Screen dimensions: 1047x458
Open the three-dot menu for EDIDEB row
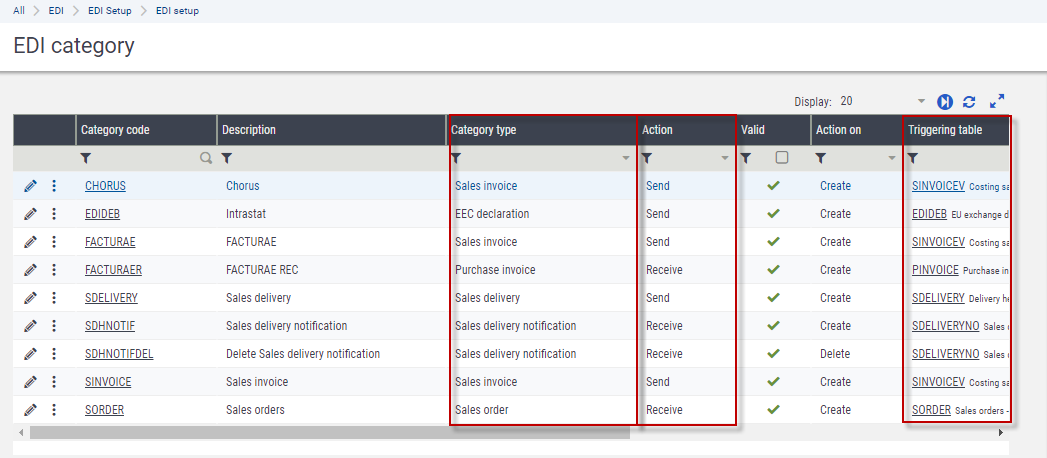pyautogui.click(x=54, y=214)
